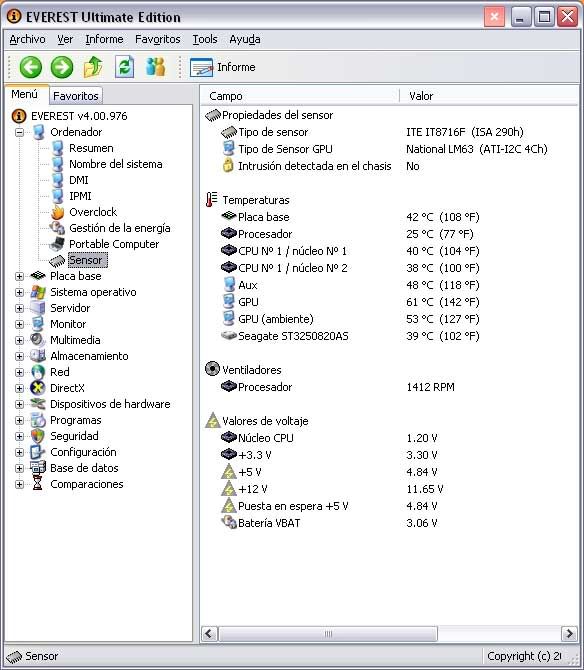Open the Informe menu

(x=104, y=39)
